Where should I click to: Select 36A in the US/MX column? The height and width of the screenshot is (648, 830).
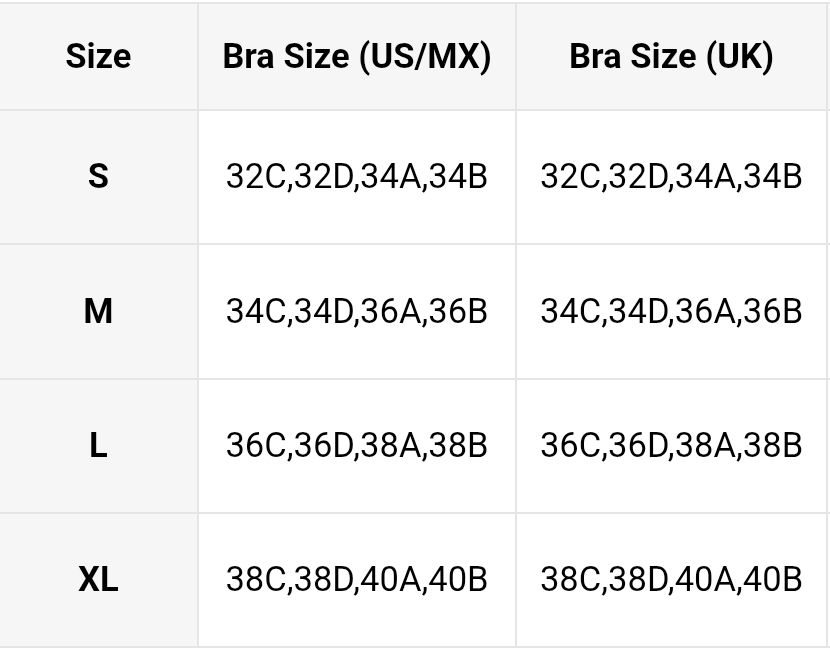[391, 312]
